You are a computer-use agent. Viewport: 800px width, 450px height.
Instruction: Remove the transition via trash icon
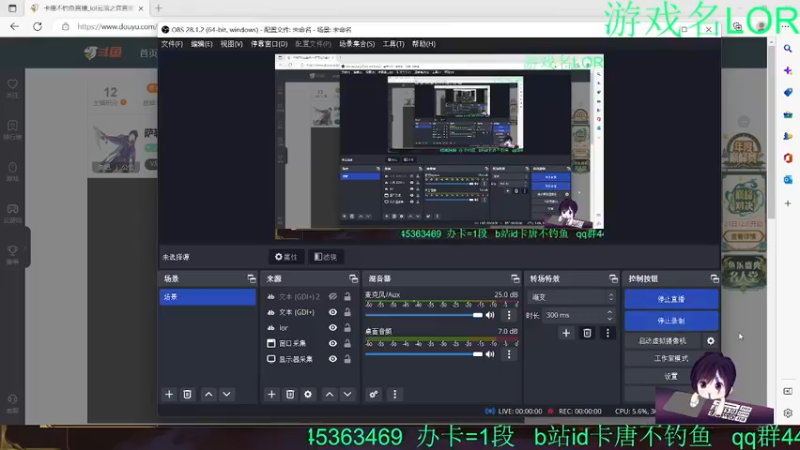(587, 333)
